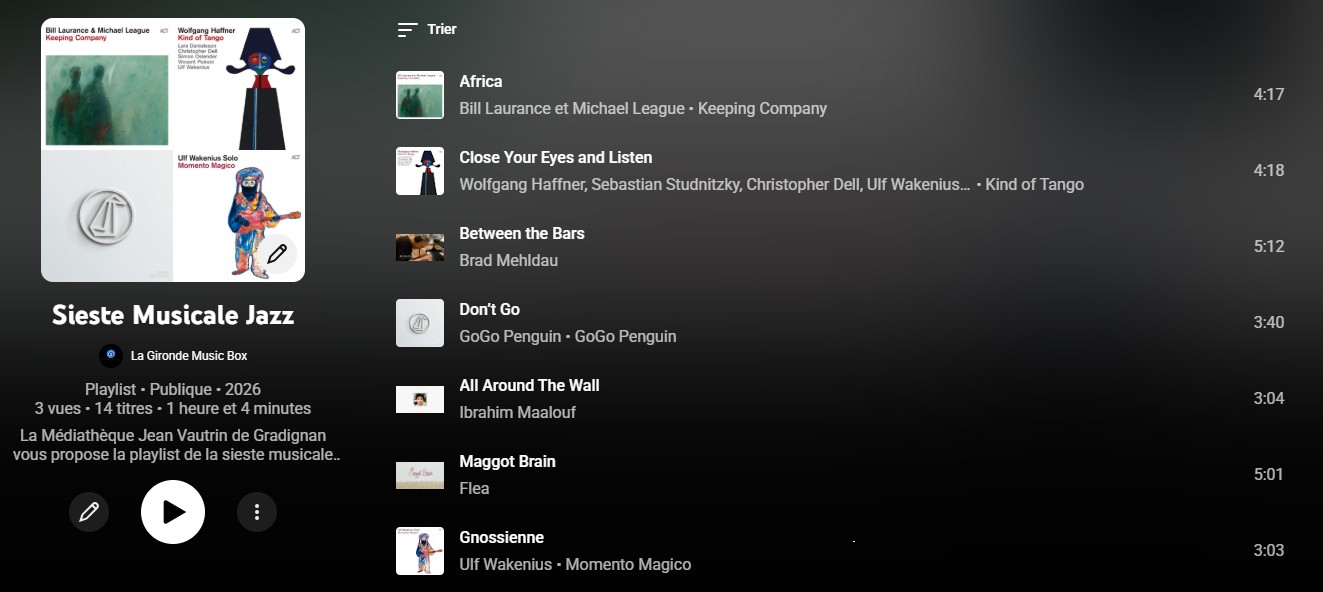Click the Playlist • Publique • 2026 info line

[x=173, y=389]
